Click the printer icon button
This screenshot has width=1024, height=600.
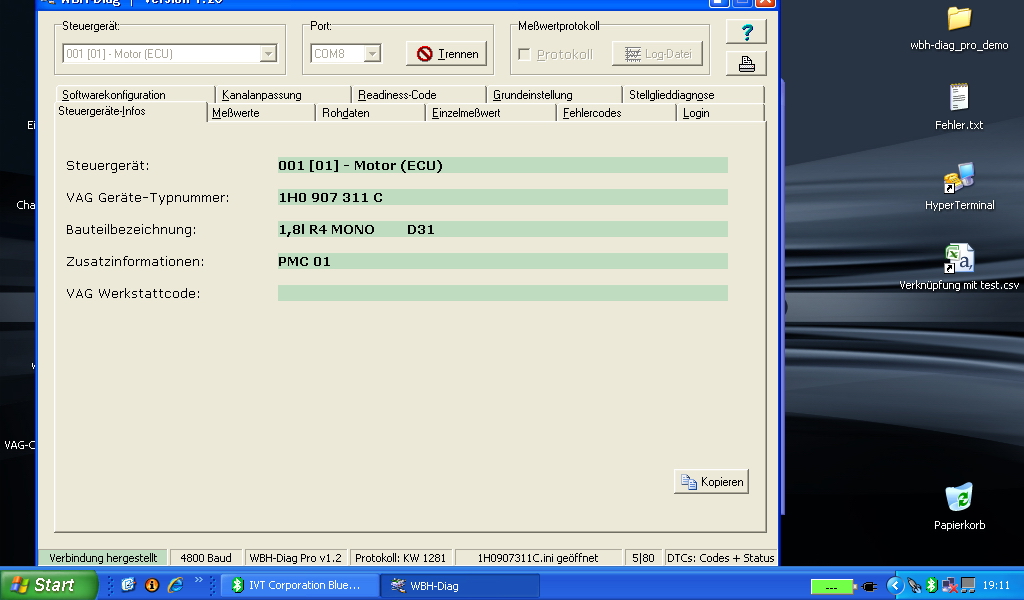746,63
